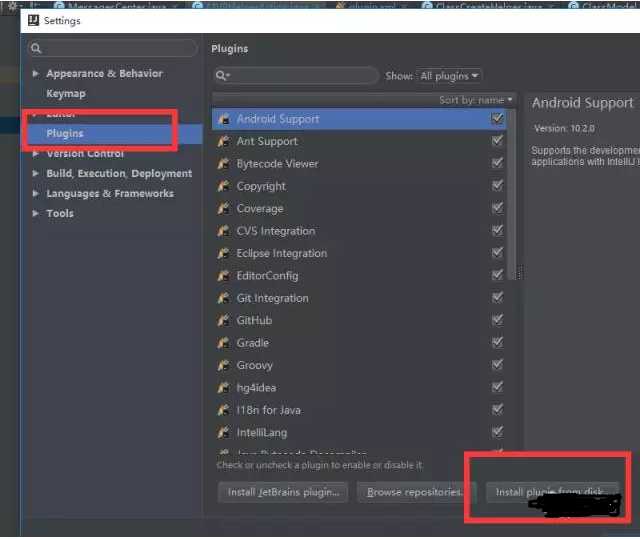Click the EditorConfig plugin icon

click(224, 276)
